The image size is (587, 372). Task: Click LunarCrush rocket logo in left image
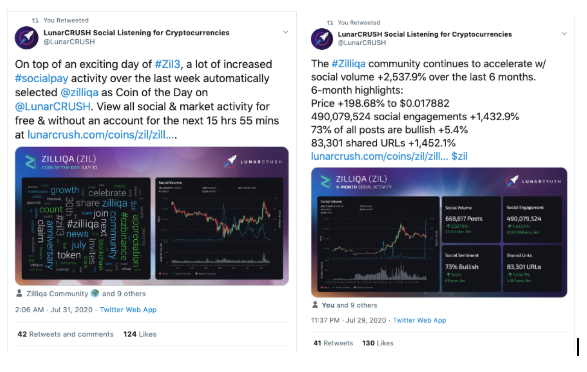[230, 161]
